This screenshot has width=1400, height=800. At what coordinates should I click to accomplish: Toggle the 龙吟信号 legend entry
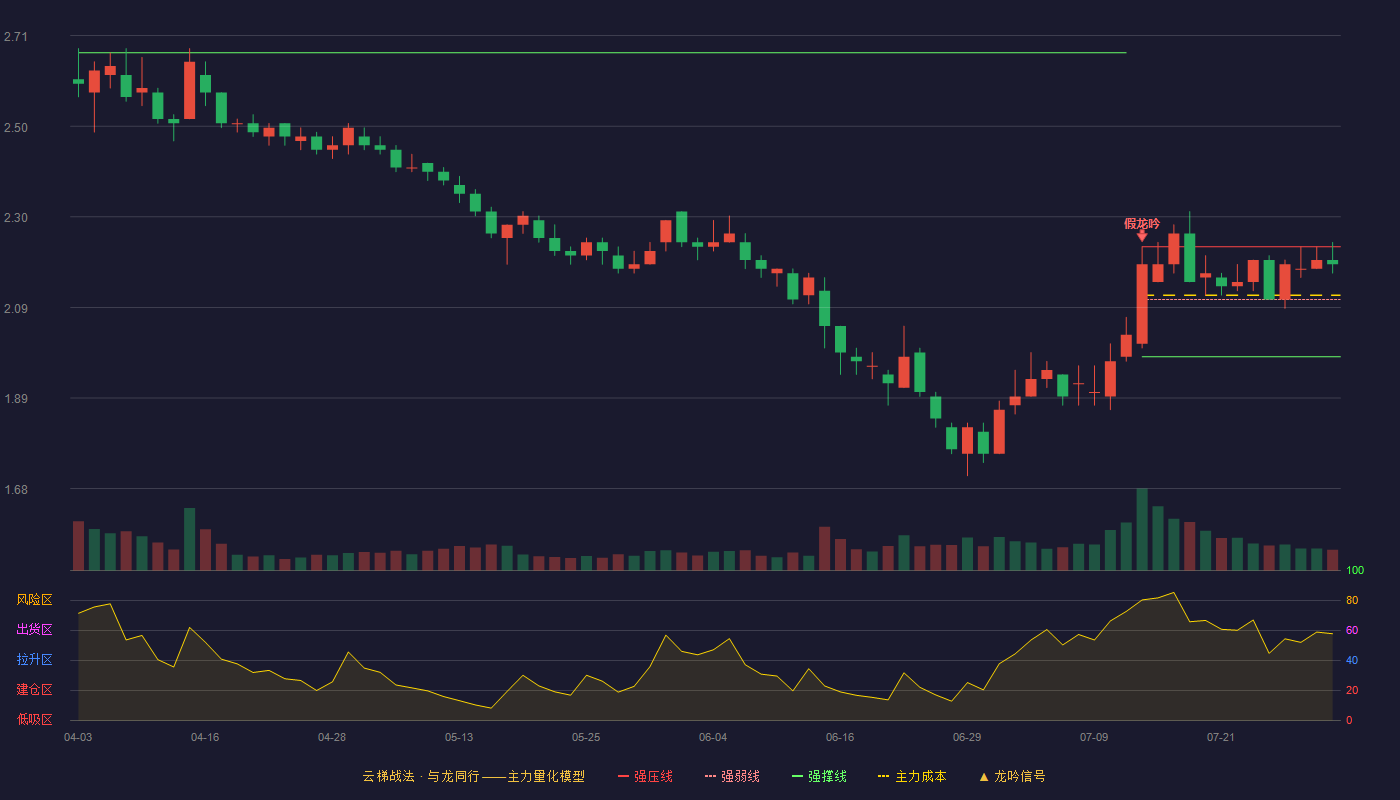[1011, 776]
